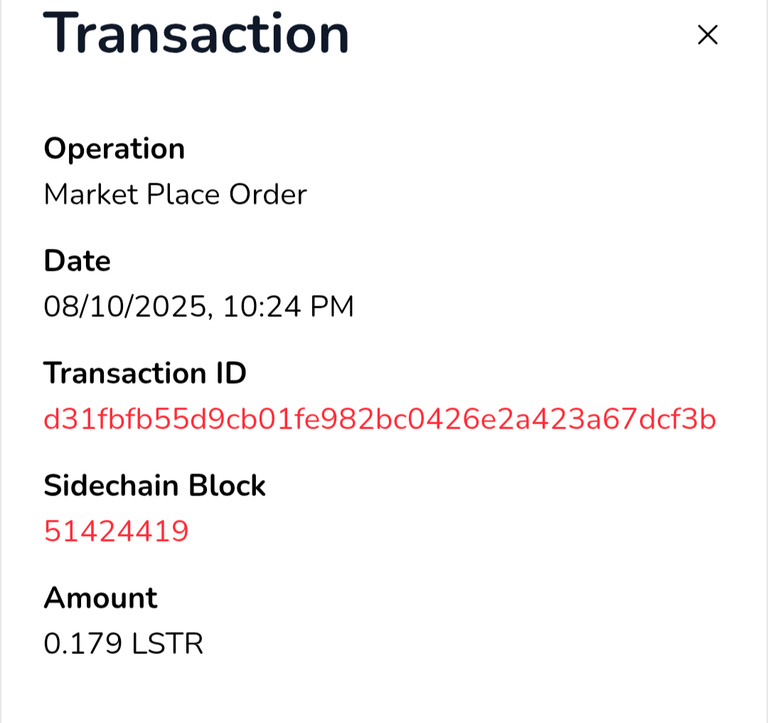Click the word Block in Sidechain Block
Image resolution: width=768 pixels, height=723 pixels.
click(x=227, y=486)
